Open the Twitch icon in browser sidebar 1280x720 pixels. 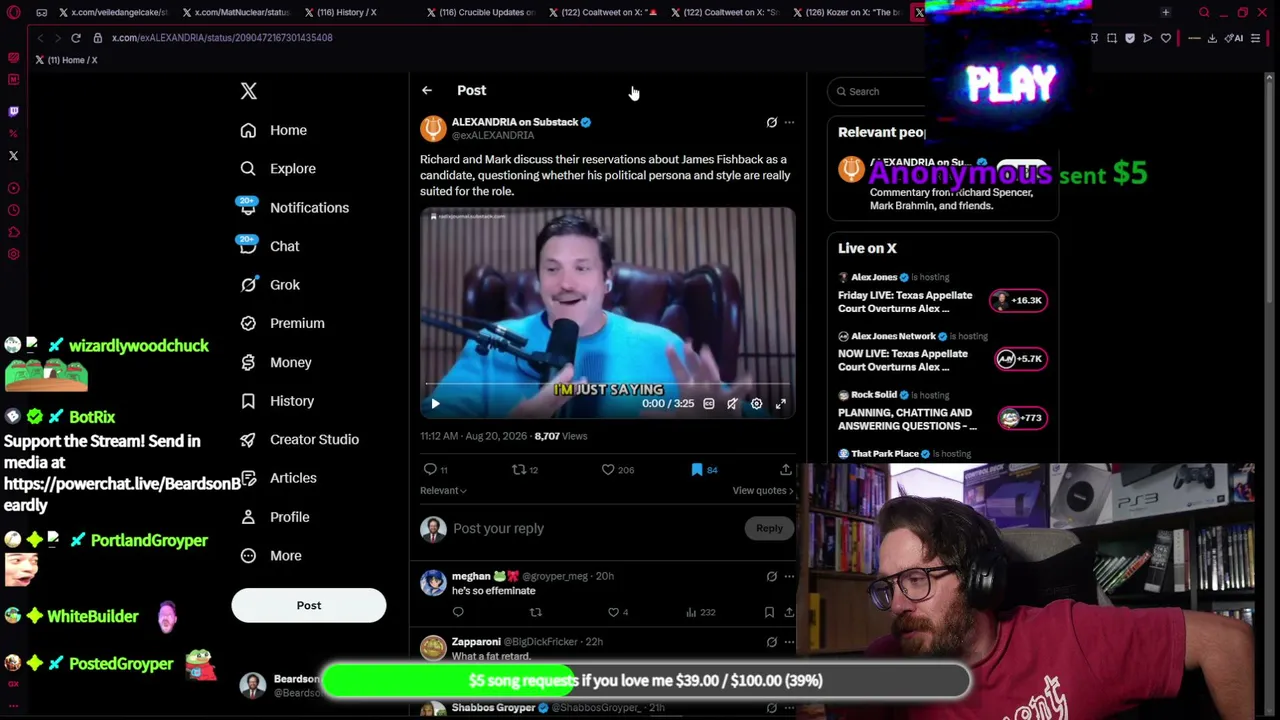tap(13, 111)
